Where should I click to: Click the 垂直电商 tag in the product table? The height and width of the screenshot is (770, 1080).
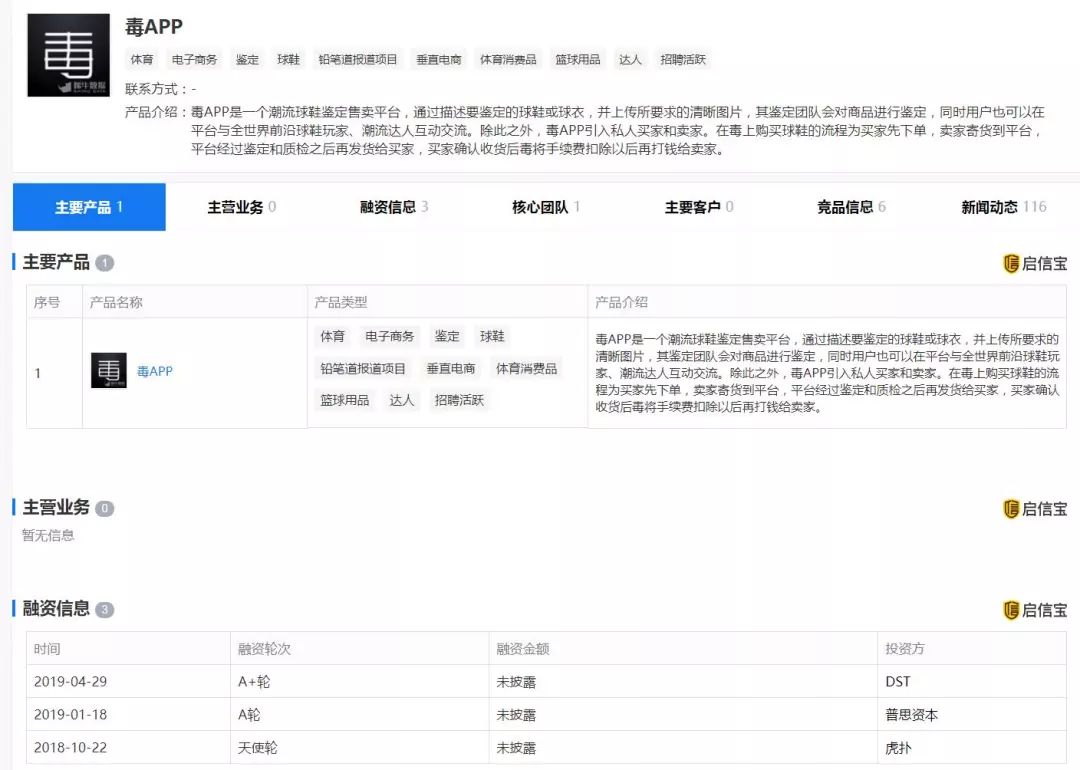[451, 369]
